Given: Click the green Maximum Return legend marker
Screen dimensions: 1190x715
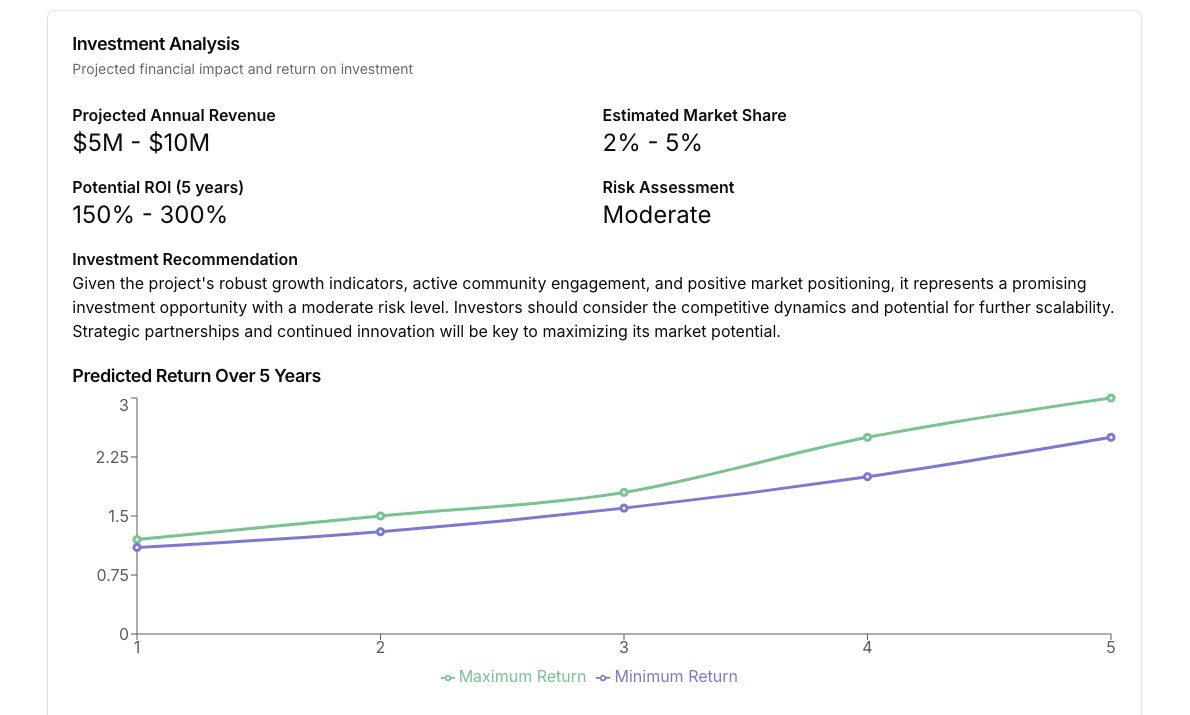Looking at the screenshot, I should [x=448, y=678].
